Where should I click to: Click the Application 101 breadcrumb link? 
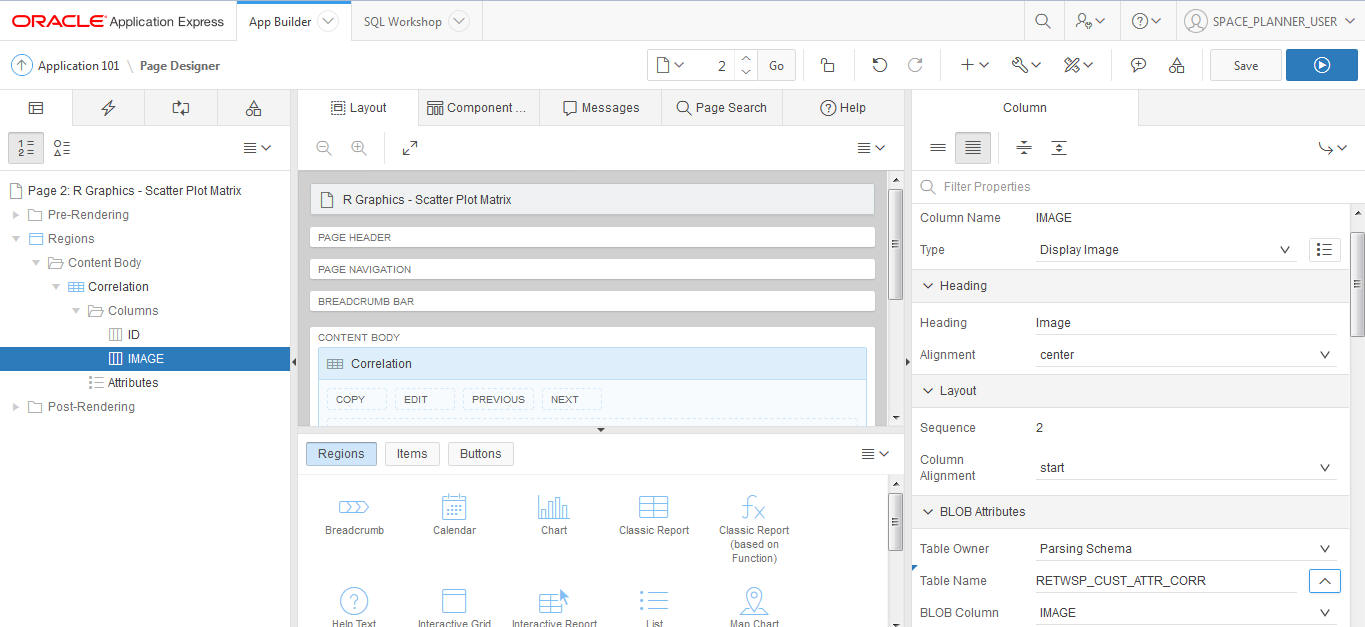point(78,66)
